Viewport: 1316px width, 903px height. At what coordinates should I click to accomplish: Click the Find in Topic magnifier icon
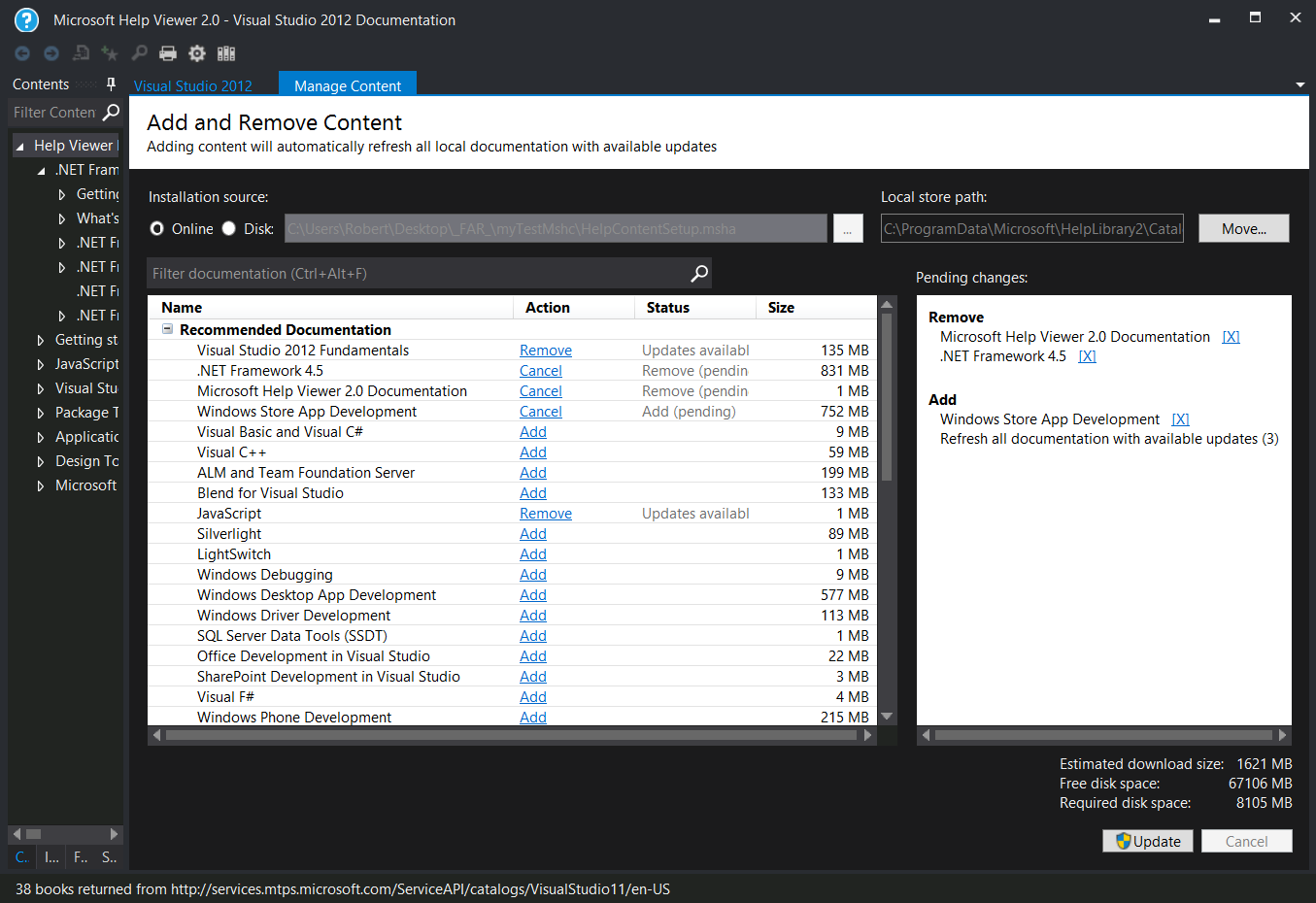(139, 53)
